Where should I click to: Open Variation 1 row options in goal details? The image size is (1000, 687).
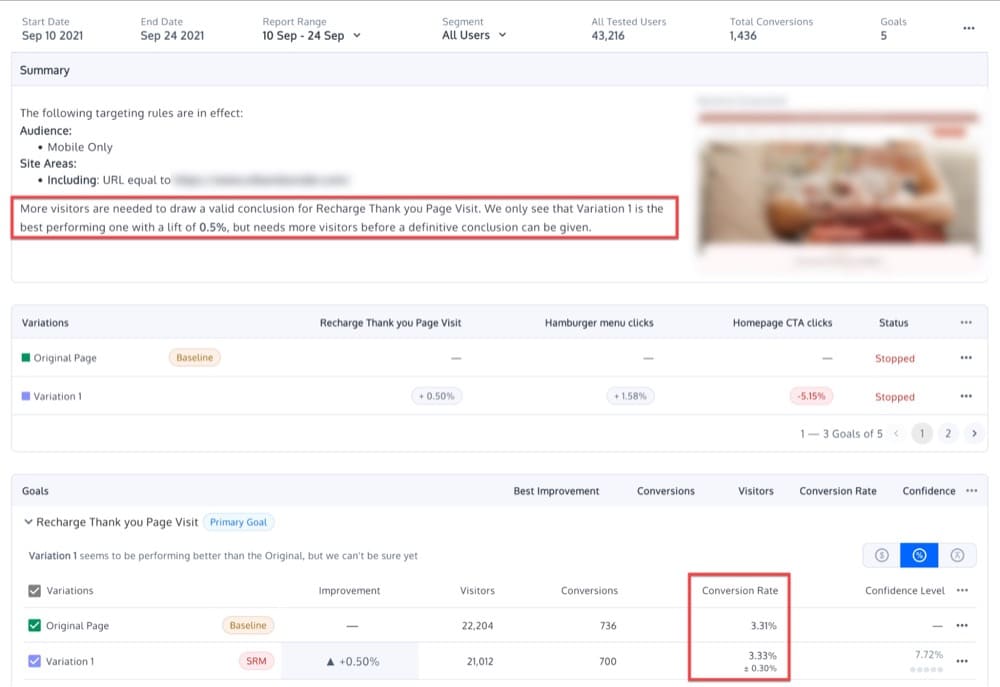pyautogui.click(x=962, y=661)
